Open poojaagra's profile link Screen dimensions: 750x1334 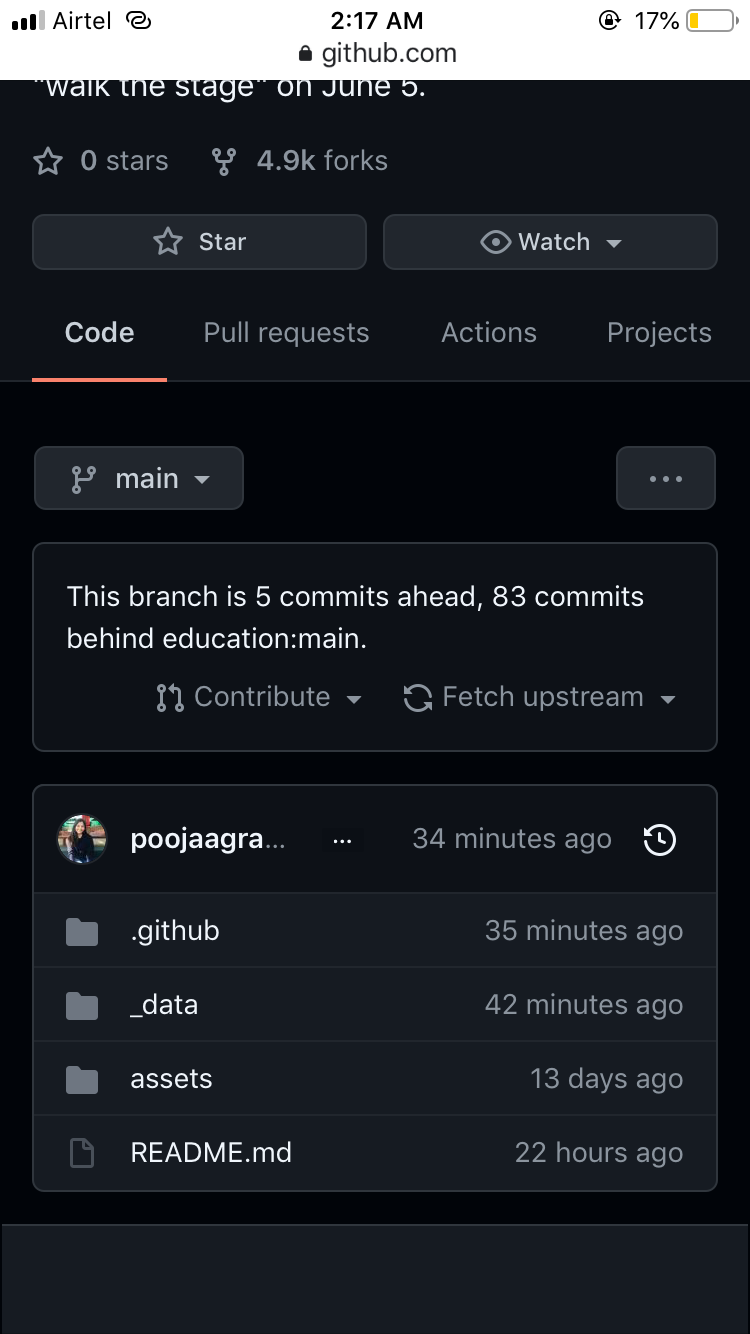point(208,839)
